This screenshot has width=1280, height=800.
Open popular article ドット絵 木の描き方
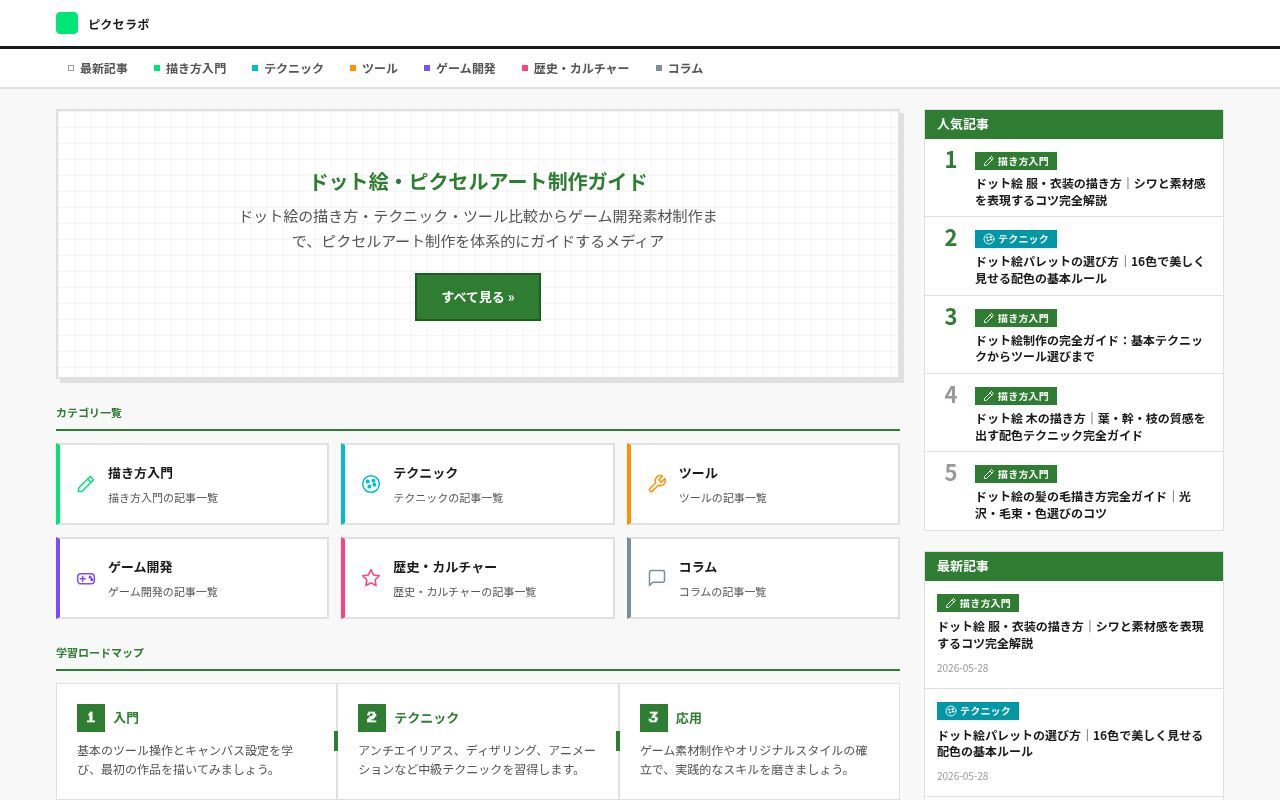[x=1090, y=427]
